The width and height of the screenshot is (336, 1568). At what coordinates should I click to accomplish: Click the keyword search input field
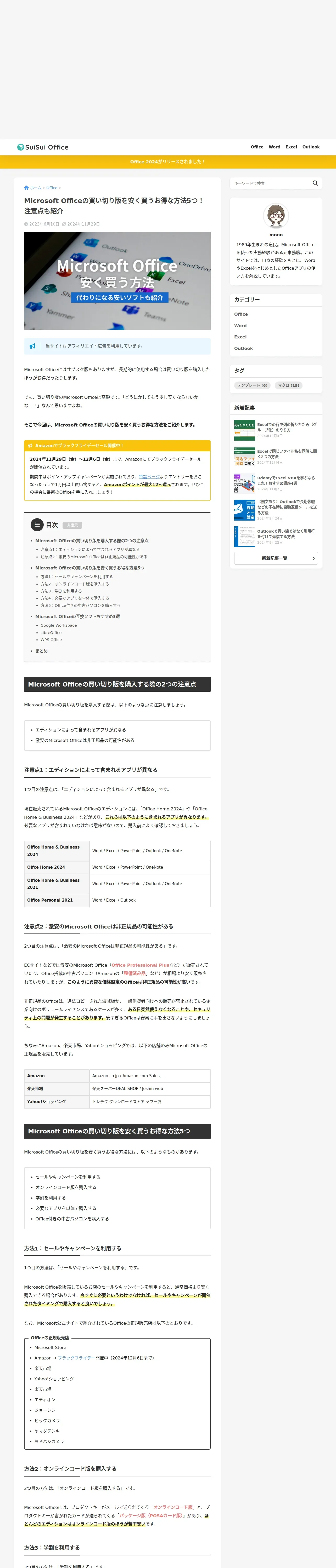[x=270, y=183]
